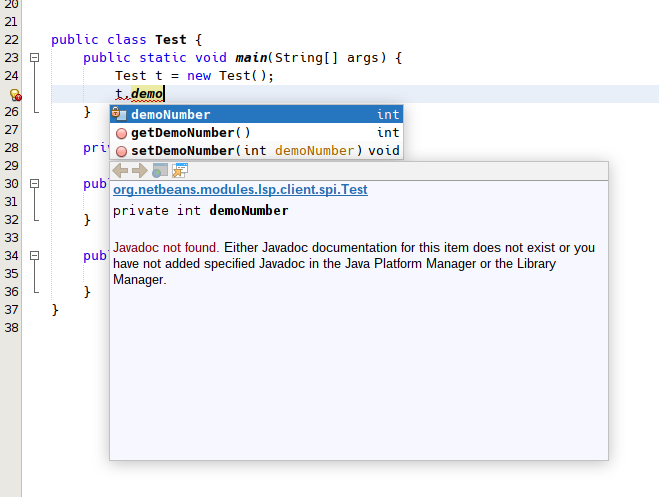659x497 pixels.
Task: Select demoNumber completion item
Action: (256, 114)
